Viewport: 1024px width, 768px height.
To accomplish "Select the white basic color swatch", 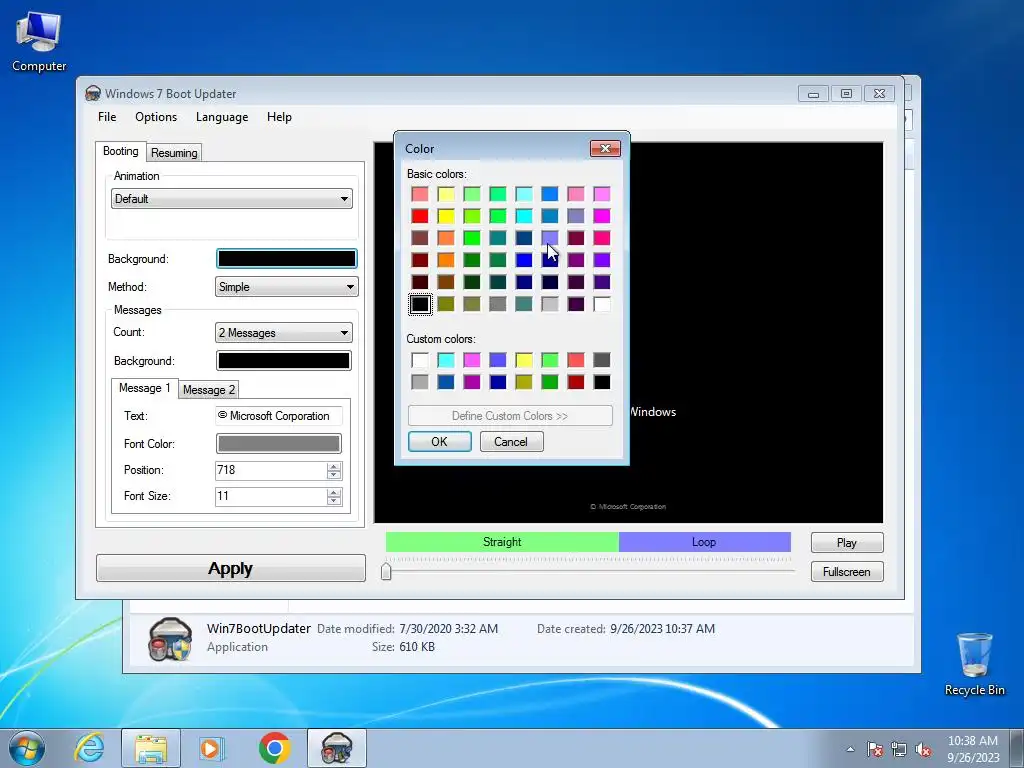I will [x=602, y=304].
